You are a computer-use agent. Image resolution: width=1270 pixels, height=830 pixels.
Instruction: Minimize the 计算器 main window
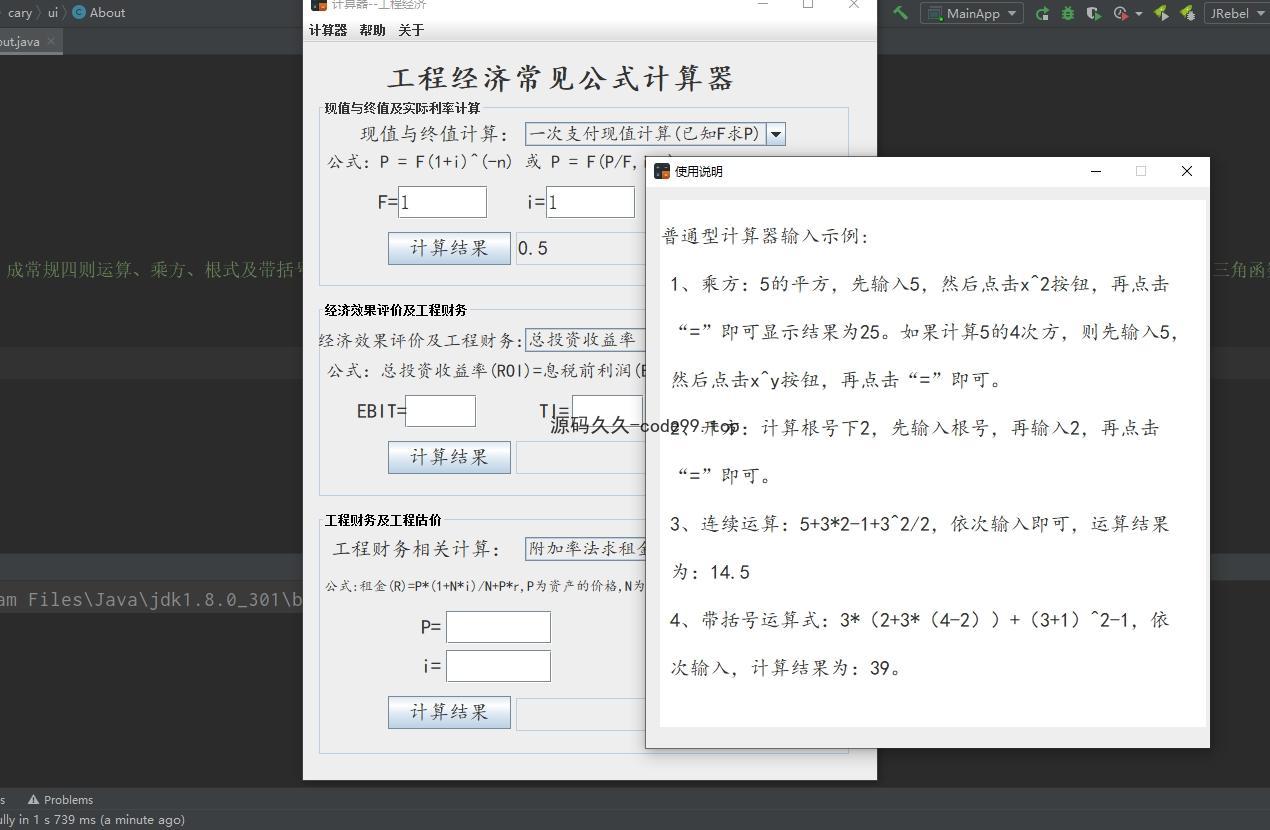coord(763,5)
